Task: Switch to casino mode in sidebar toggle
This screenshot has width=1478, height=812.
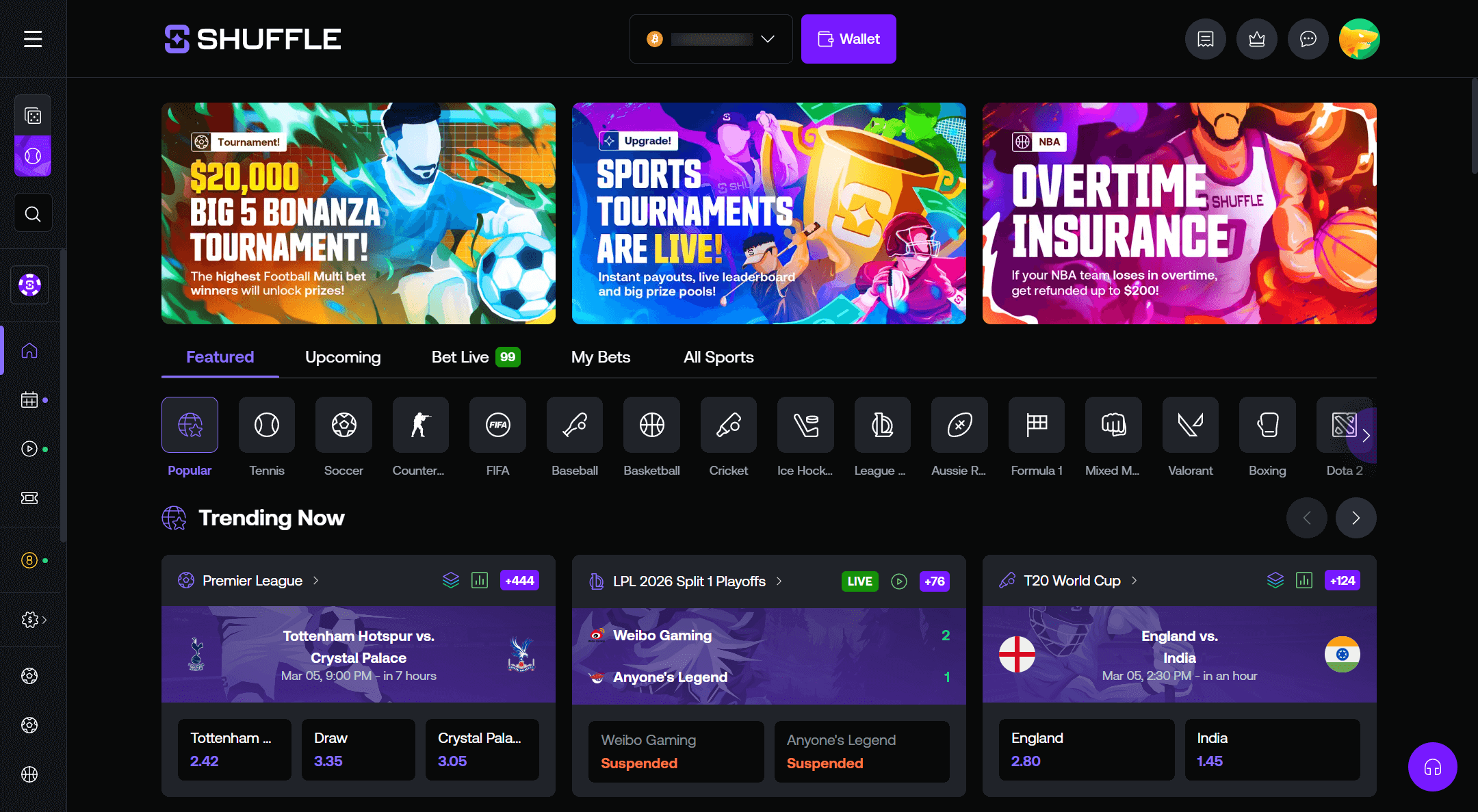Action: click(33, 116)
